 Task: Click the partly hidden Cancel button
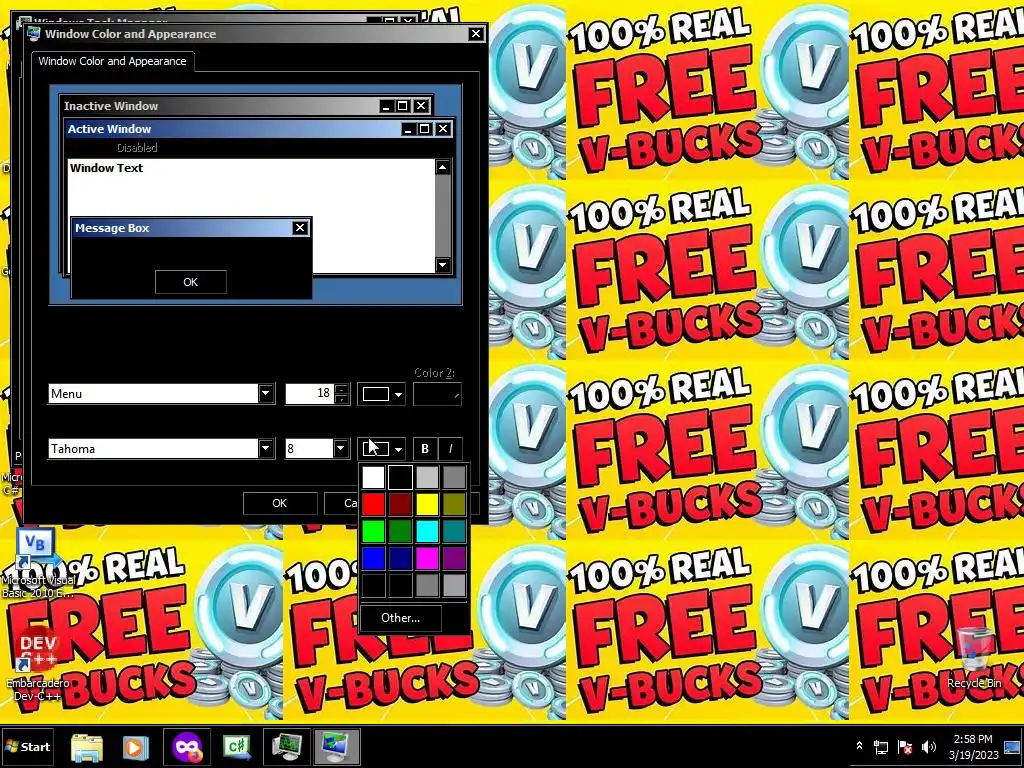(x=341, y=503)
